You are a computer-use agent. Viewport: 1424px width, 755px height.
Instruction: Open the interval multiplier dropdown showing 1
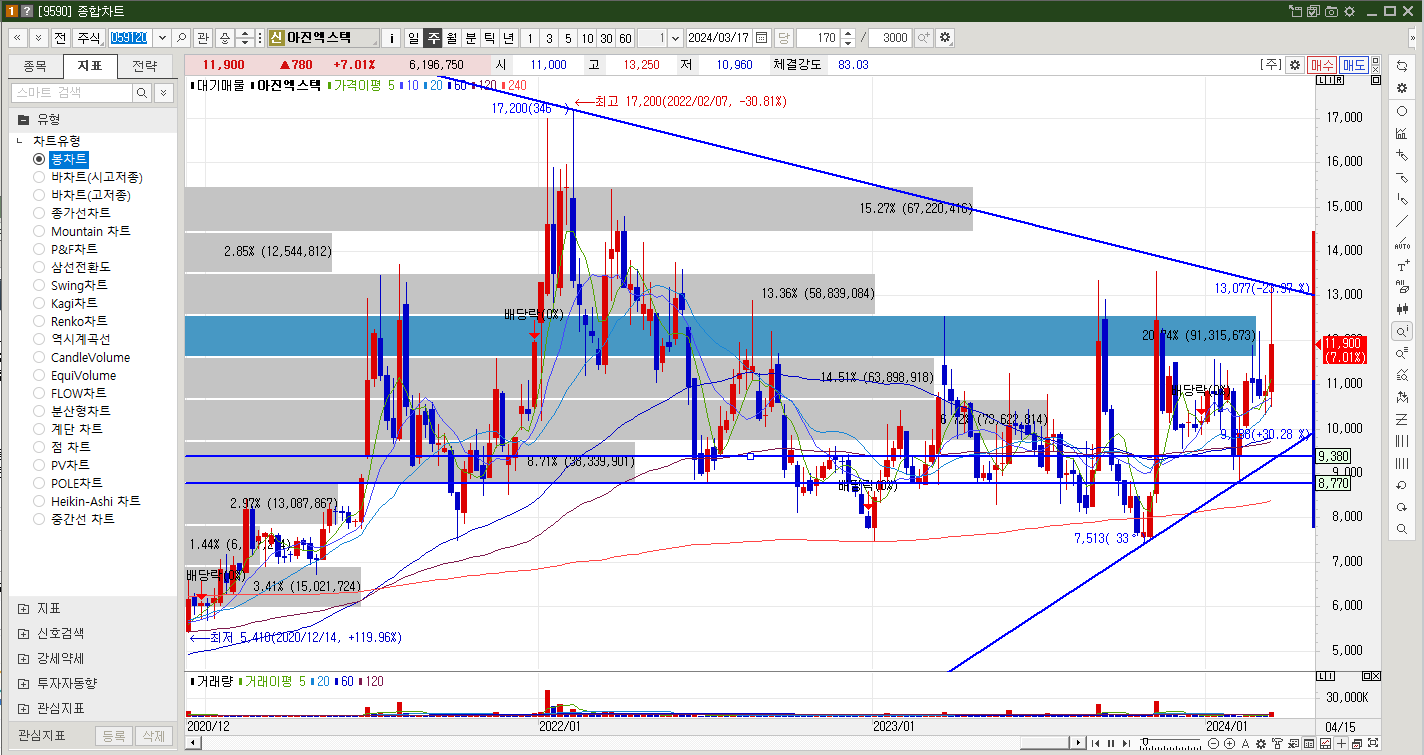pos(676,38)
